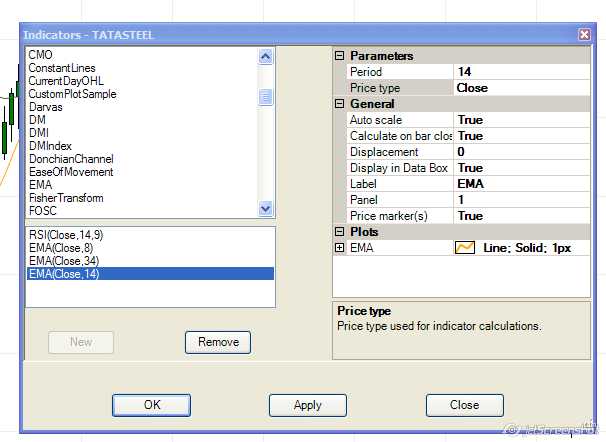
Task: Open the Price type value Close
Action: 522,88
